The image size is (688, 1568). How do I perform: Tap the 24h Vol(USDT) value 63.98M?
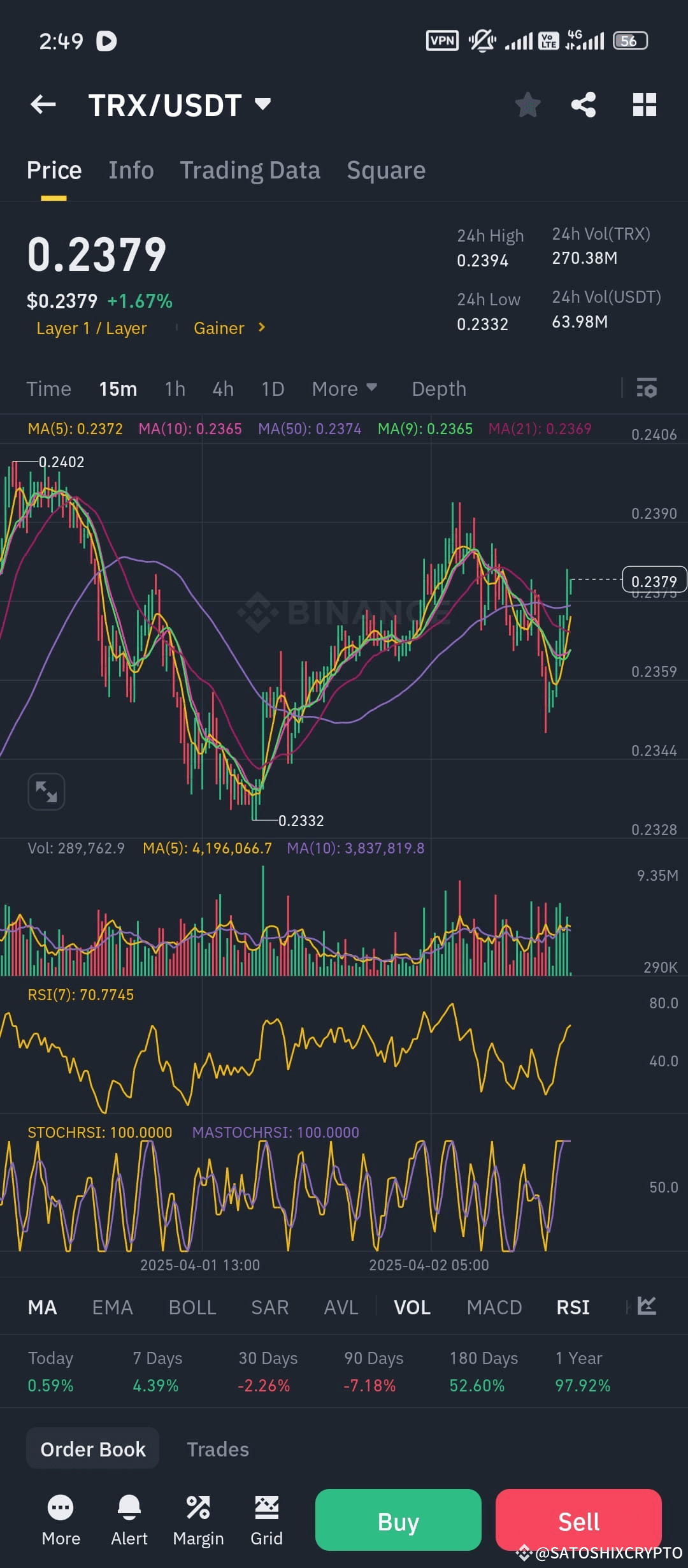coord(580,322)
